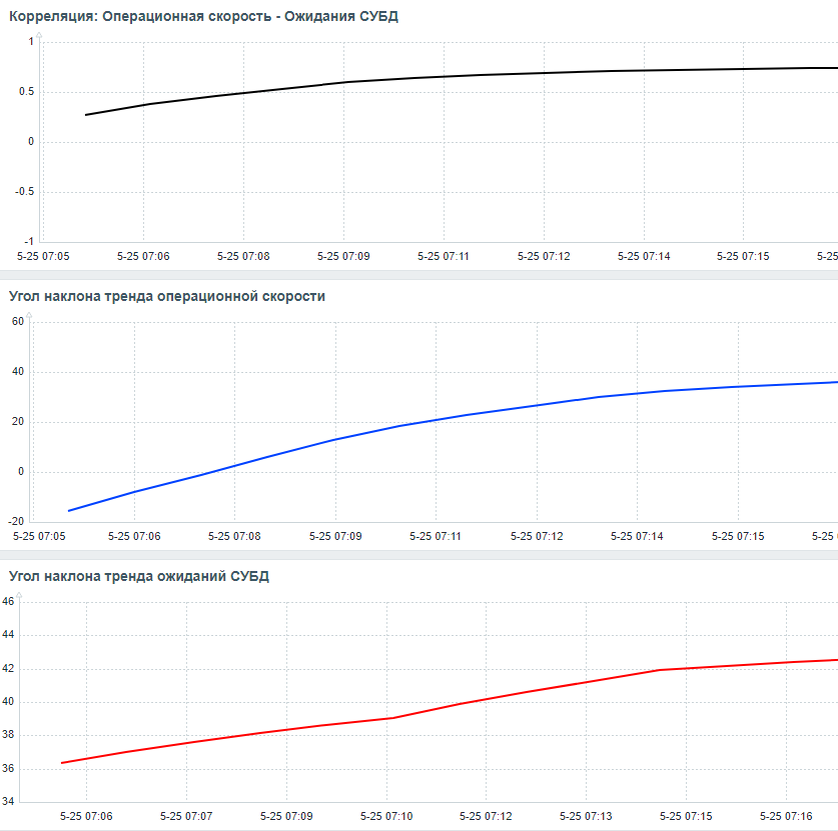Select '5-25 07:08' label under correlation chart
The width and height of the screenshot is (838, 831).
click(x=244, y=257)
